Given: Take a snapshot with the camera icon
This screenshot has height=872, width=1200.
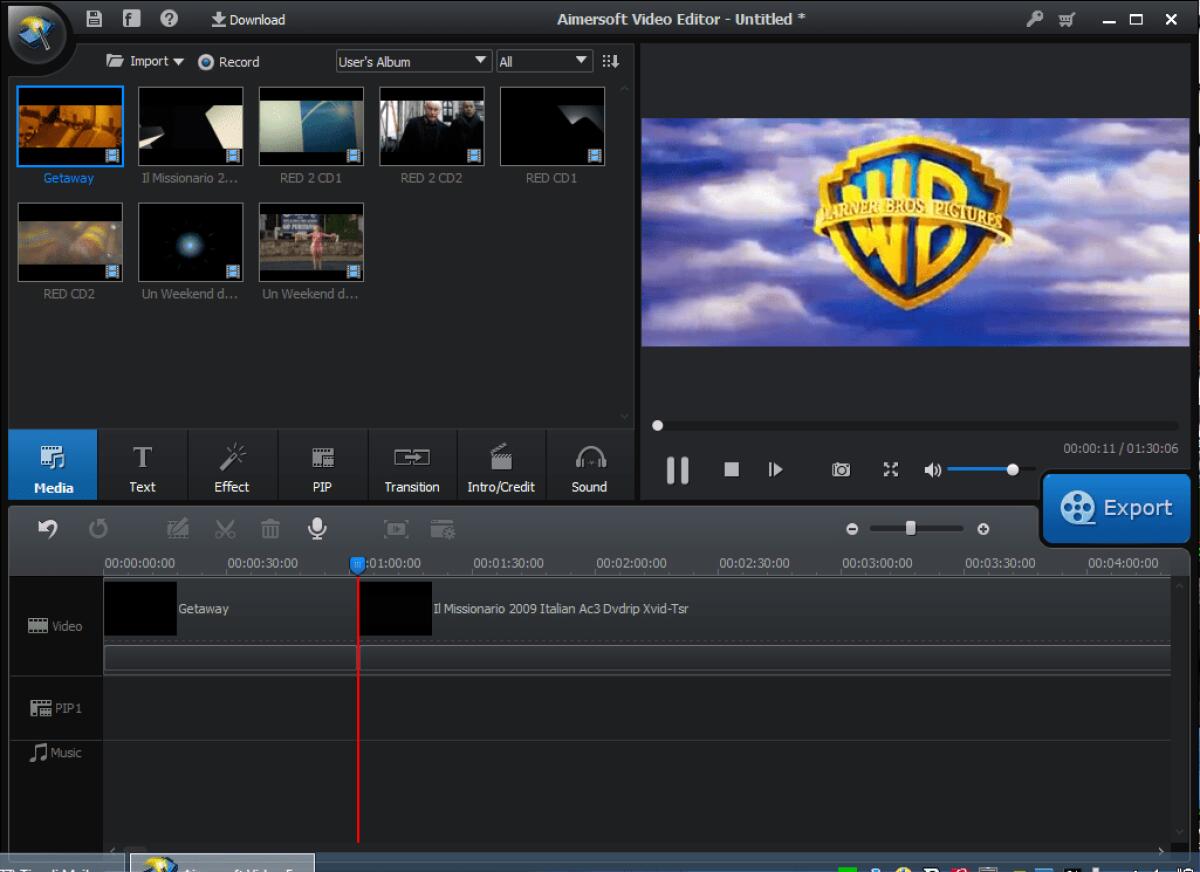Looking at the screenshot, I should [841, 469].
